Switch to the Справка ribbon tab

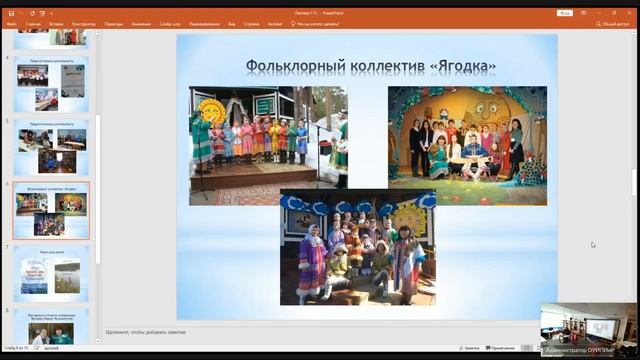pyautogui.click(x=251, y=24)
